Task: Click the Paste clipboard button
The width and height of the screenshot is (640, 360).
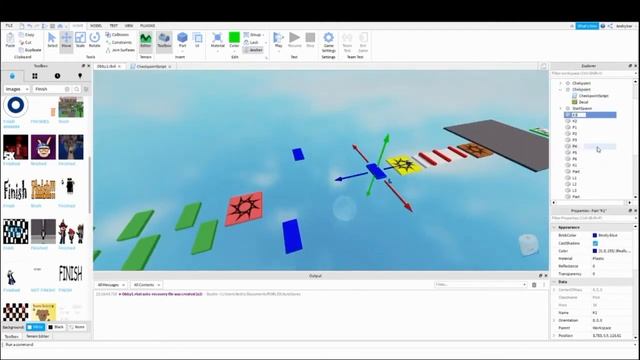Action: tap(10, 40)
